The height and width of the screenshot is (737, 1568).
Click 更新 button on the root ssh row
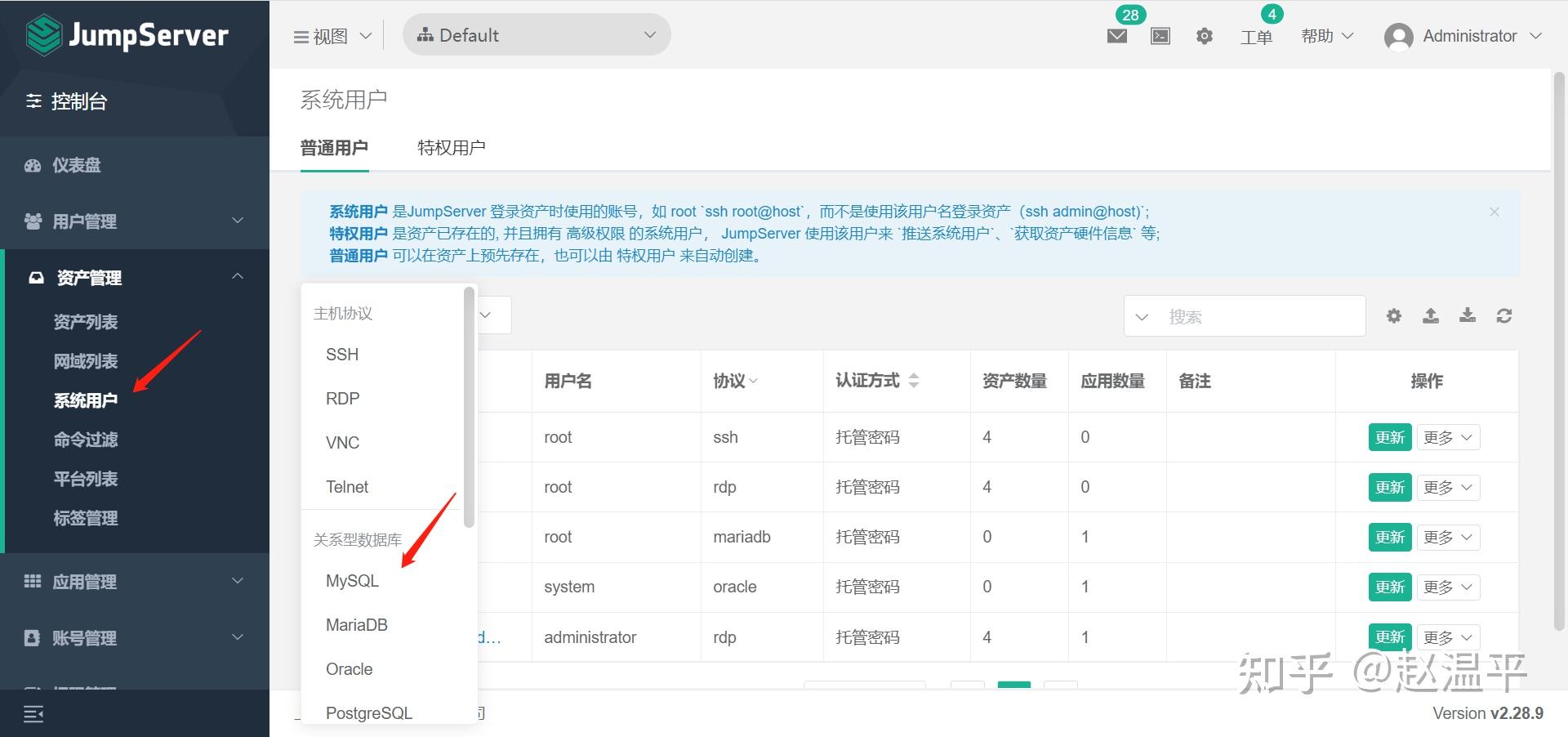[1388, 437]
